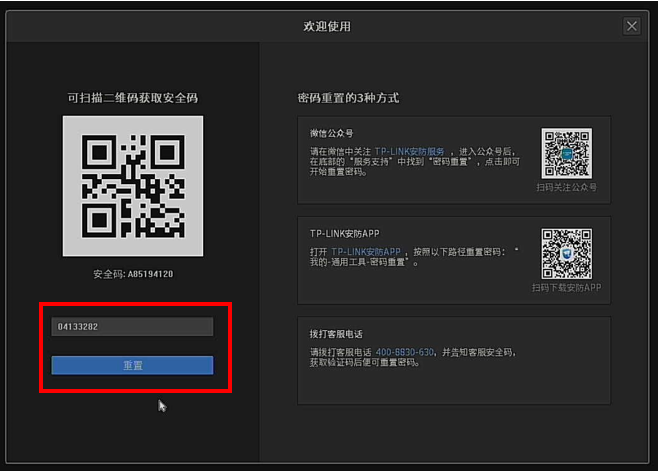Close the 欢迎使用 dialog
The height and width of the screenshot is (471, 658).
[632, 26]
